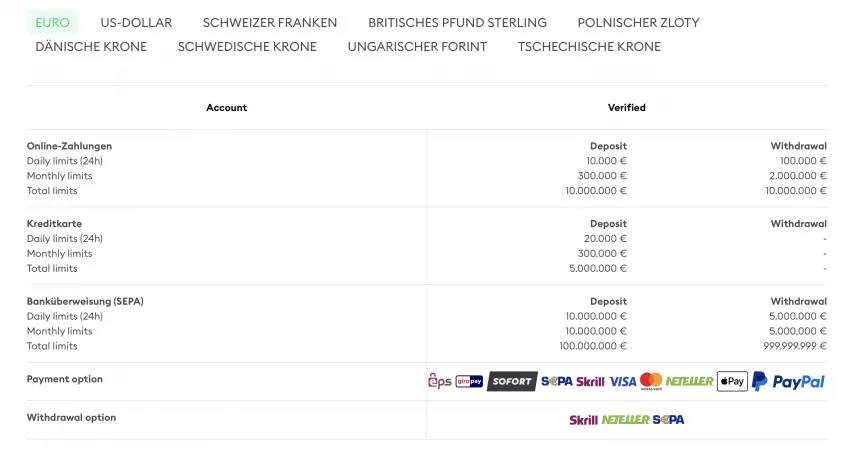The width and height of the screenshot is (860, 451).
Task: Click Neteller in the Payment option row
Action: [x=690, y=381]
